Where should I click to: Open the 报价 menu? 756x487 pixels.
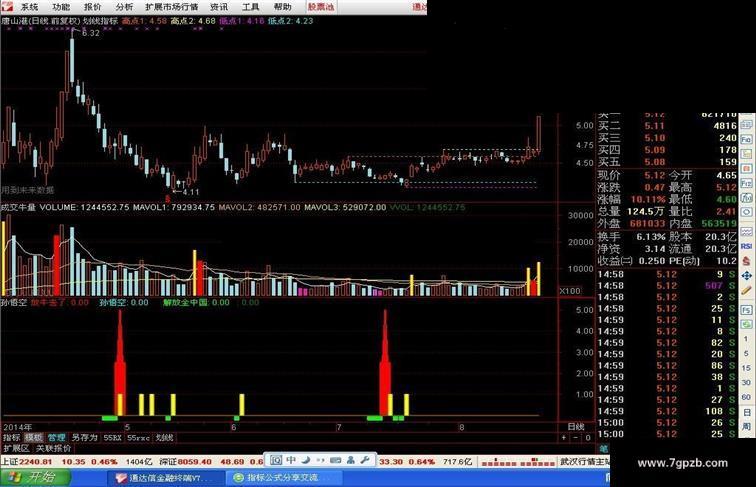click(93, 7)
